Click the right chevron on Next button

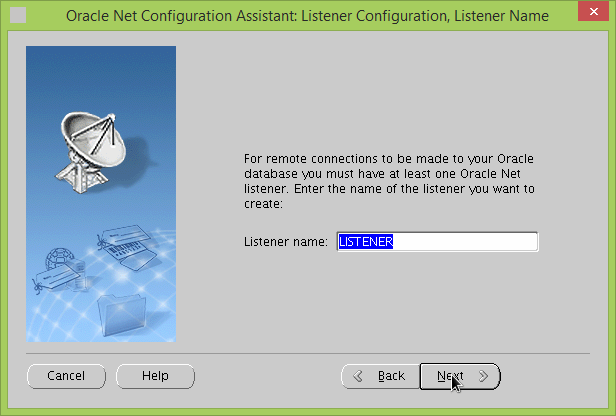click(484, 377)
